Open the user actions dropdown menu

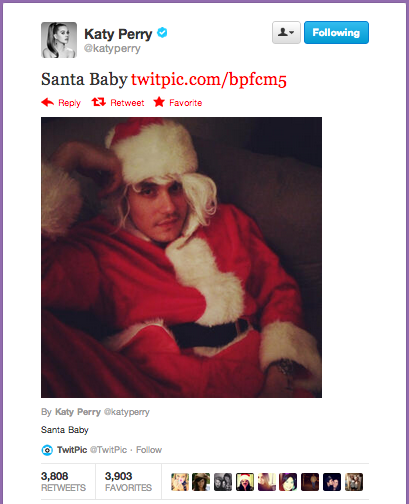(x=286, y=33)
